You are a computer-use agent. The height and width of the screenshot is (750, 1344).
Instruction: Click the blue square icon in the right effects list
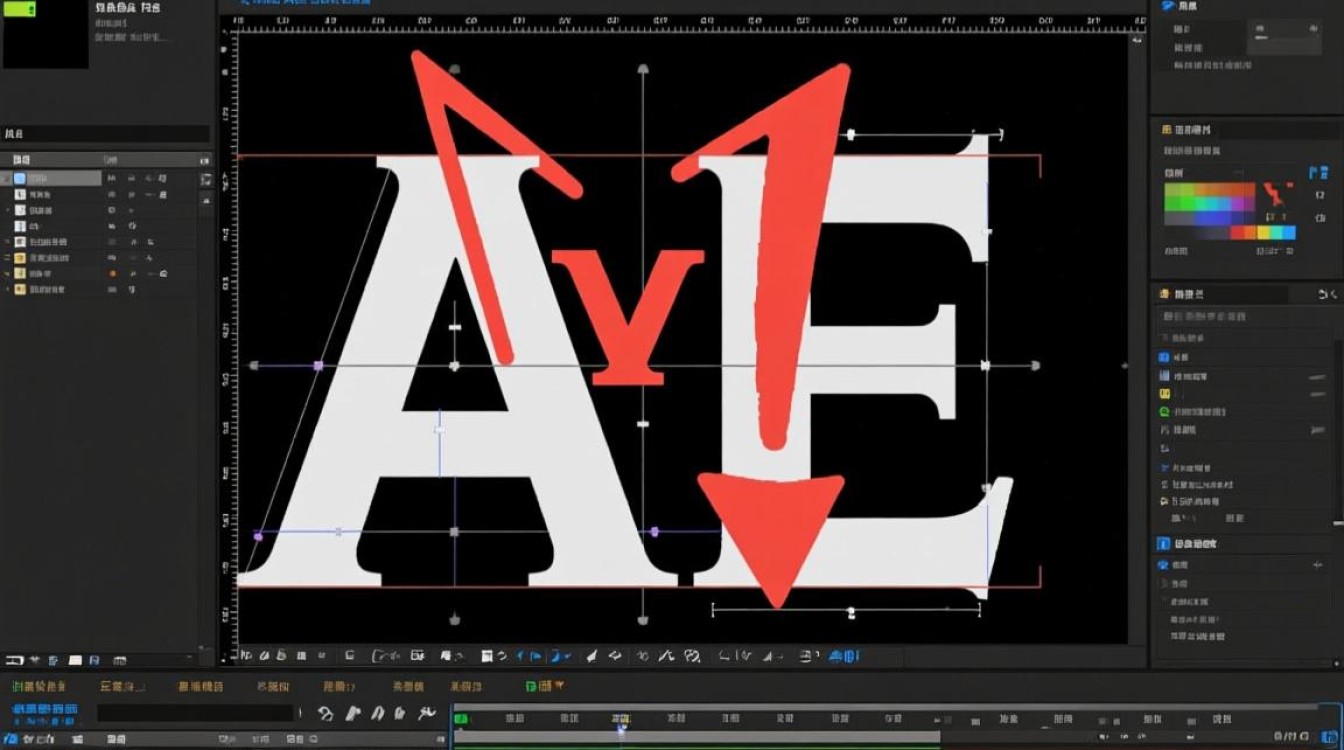coord(1164,357)
